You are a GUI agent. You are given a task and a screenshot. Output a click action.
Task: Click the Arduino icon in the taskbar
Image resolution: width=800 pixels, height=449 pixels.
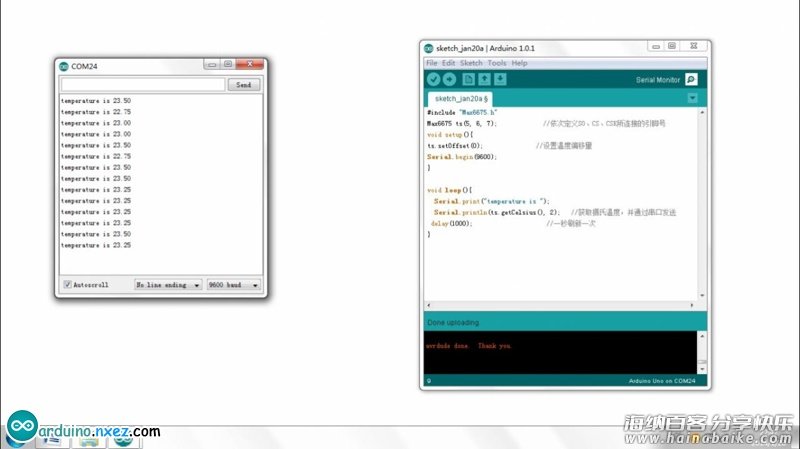click(x=123, y=440)
